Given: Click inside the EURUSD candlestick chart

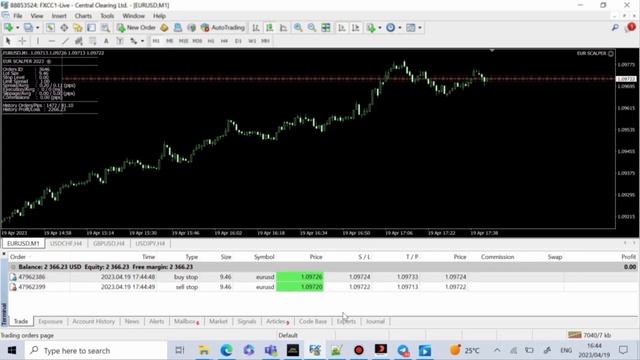Looking at the screenshot, I should pos(309,139).
